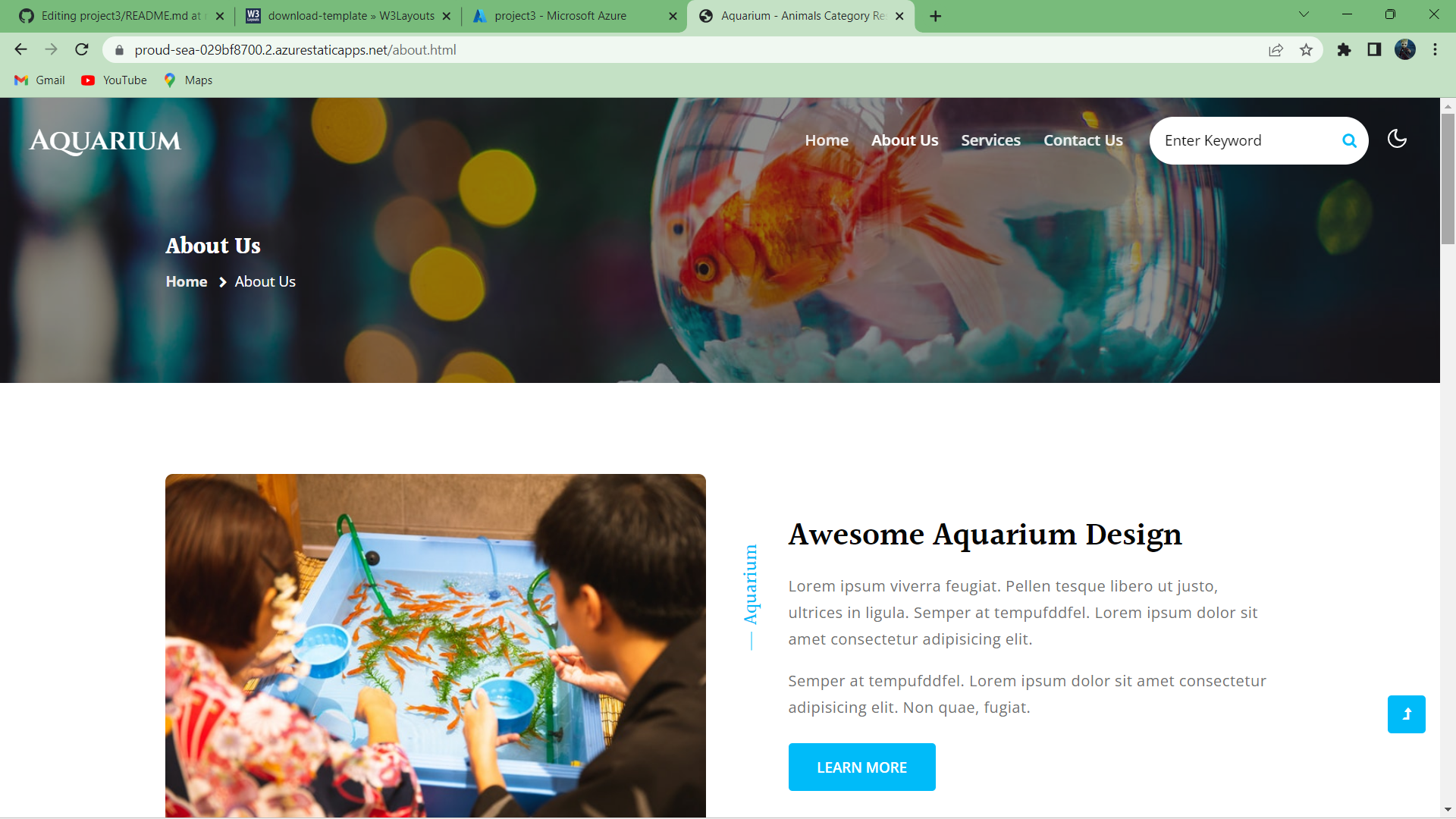Click the search magnifier icon
Screen dimensions: 1456x819
pyautogui.click(x=1349, y=140)
